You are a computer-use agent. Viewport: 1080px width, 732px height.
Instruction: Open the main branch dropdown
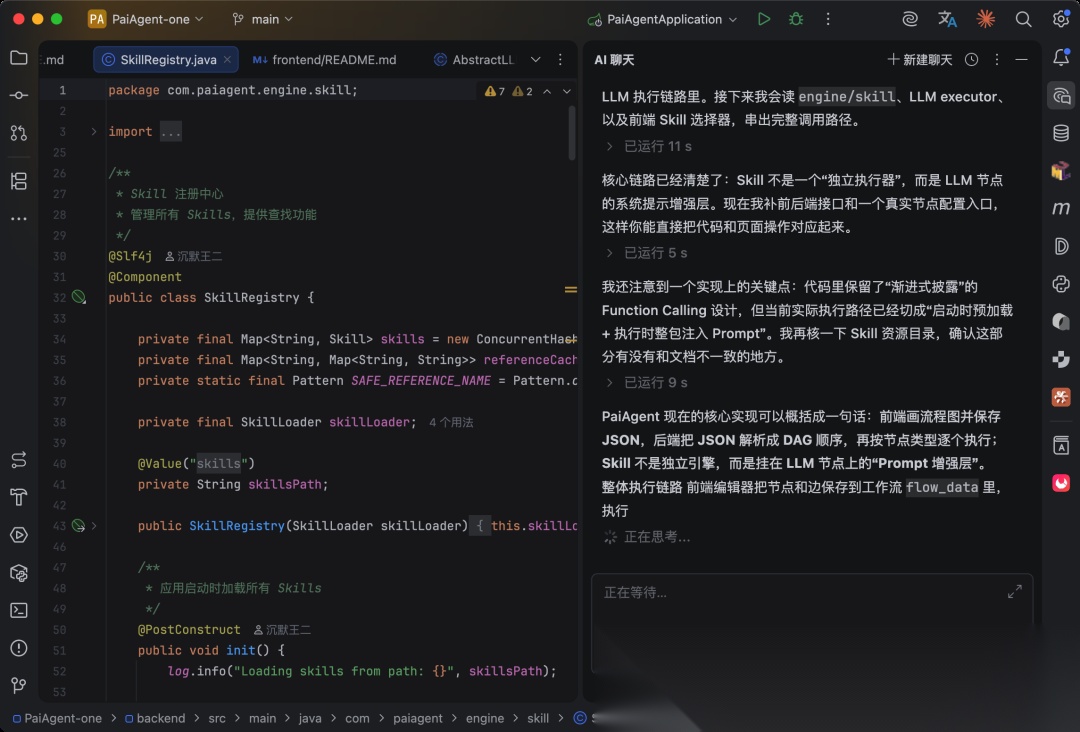pyautogui.click(x=262, y=19)
